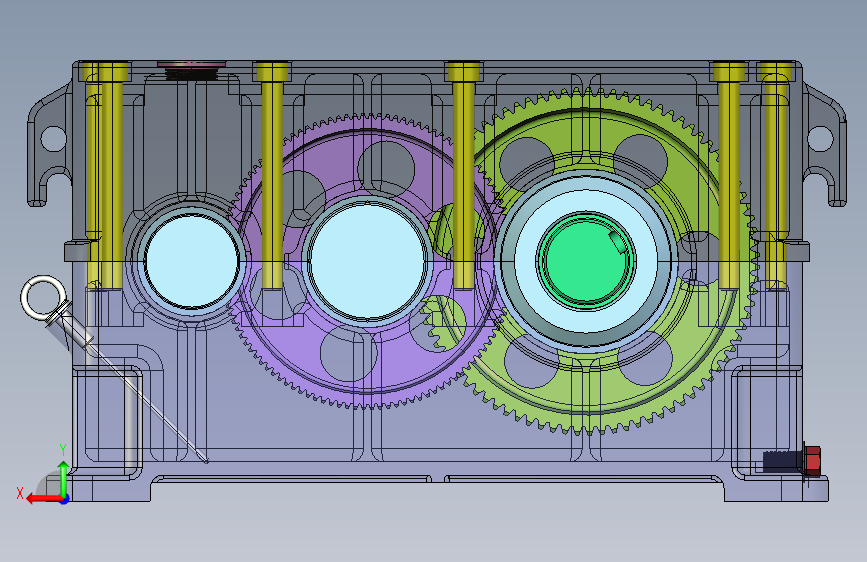Click the red X axis arrow of triad
The height and width of the screenshot is (562, 867).
(44, 498)
